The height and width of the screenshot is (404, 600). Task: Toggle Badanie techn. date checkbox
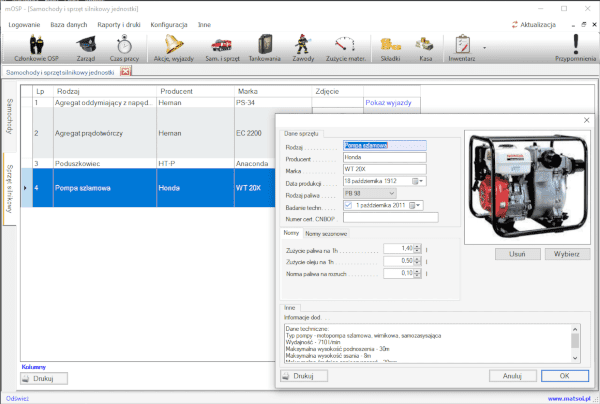[348, 205]
